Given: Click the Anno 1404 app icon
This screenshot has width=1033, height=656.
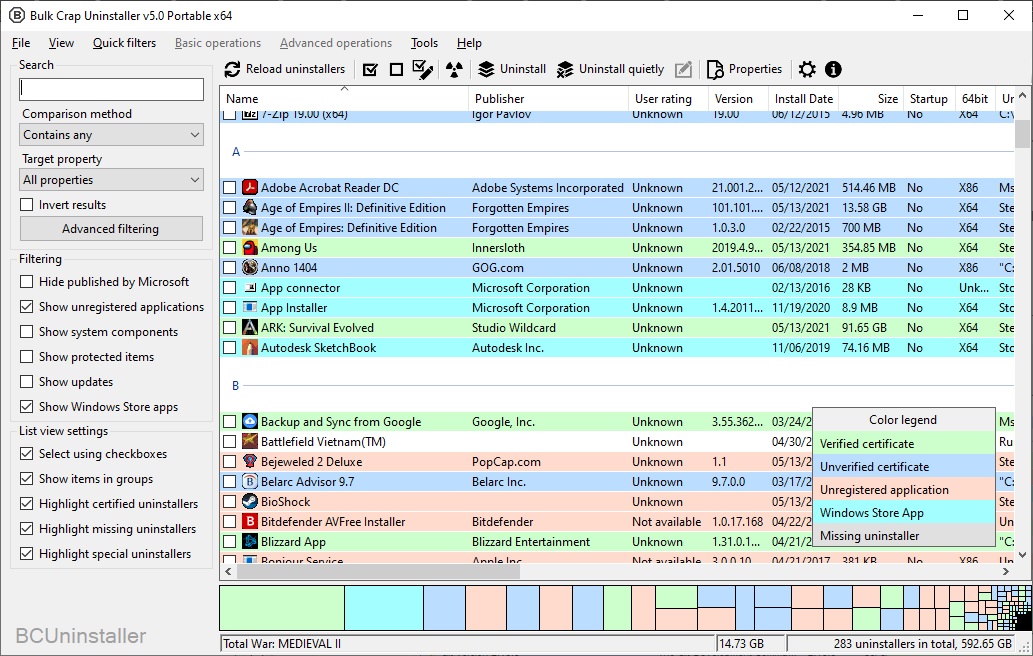Looking at the screenshot, I should click(x=250, y=267).
